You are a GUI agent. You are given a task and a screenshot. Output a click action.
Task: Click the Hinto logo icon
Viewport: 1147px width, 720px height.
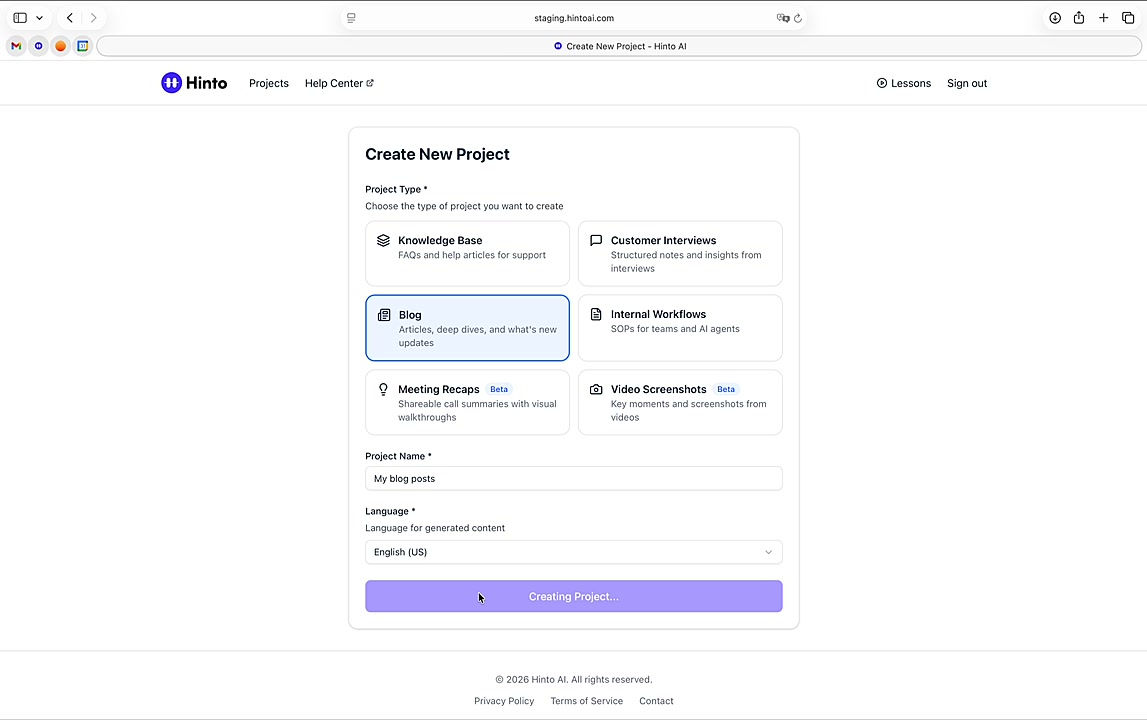coord(171,83)
